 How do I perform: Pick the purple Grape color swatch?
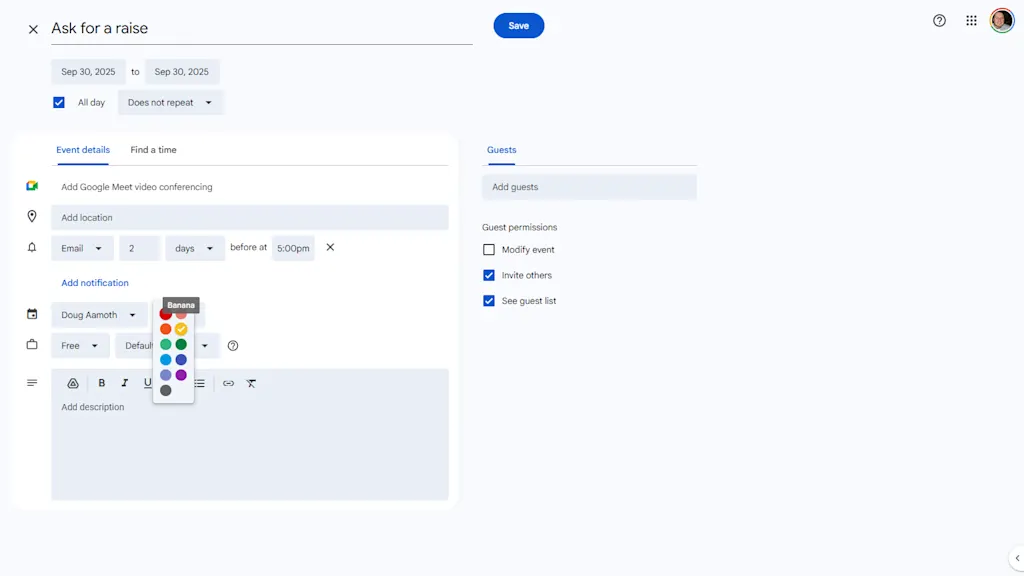[x=181, y=375]
